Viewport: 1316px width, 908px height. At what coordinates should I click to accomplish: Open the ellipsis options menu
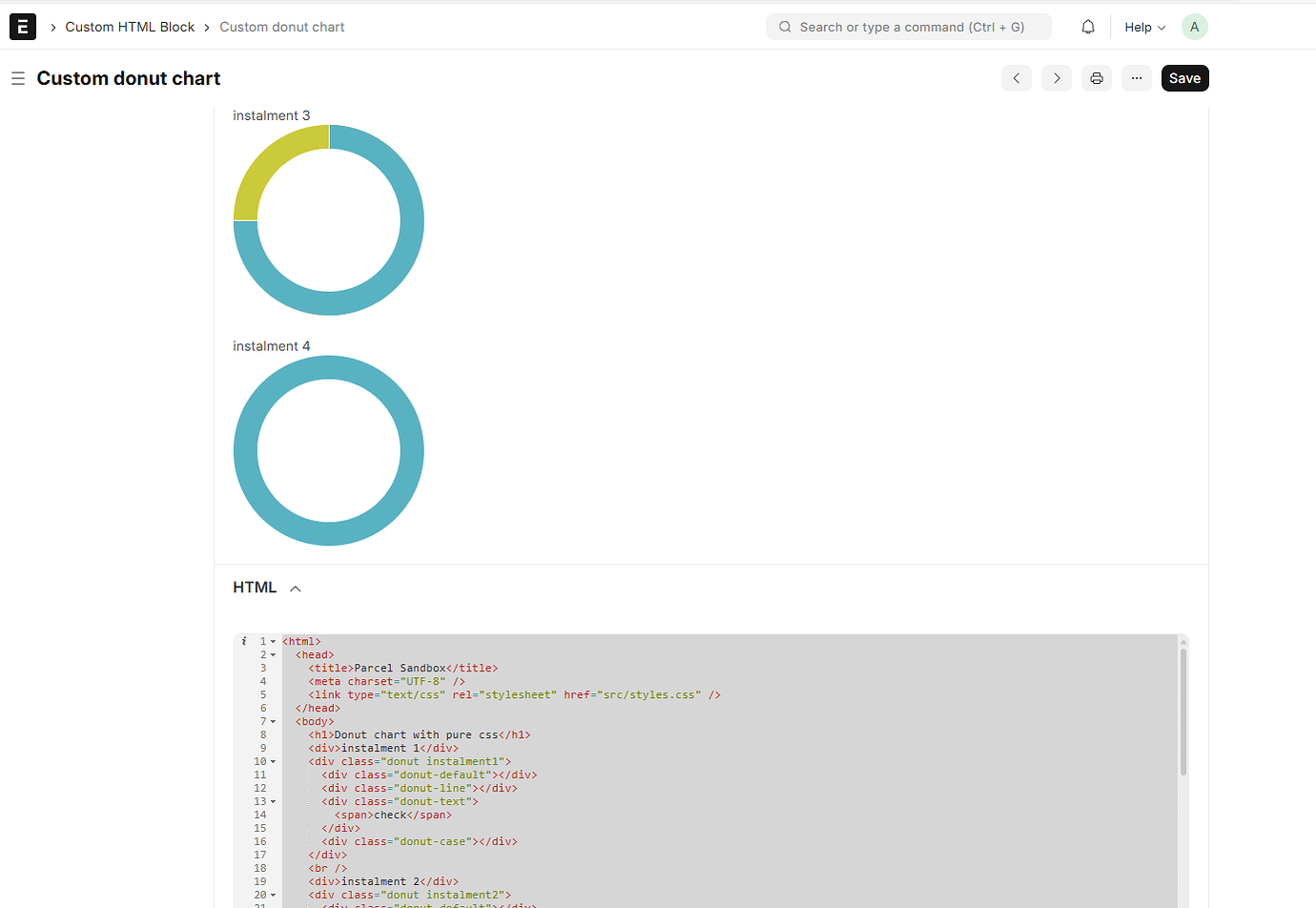(1136, 77)
